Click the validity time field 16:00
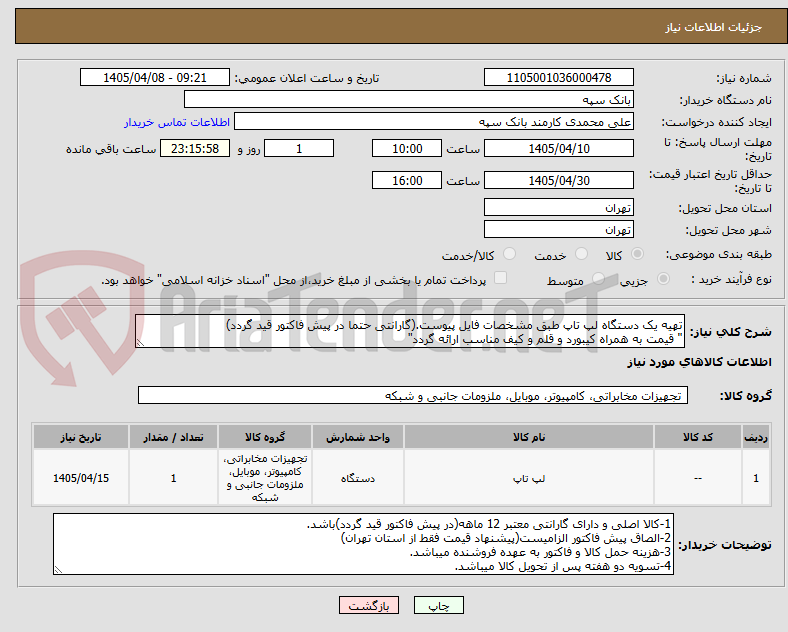Screen dimensions: 788x632 coord(407,180)
